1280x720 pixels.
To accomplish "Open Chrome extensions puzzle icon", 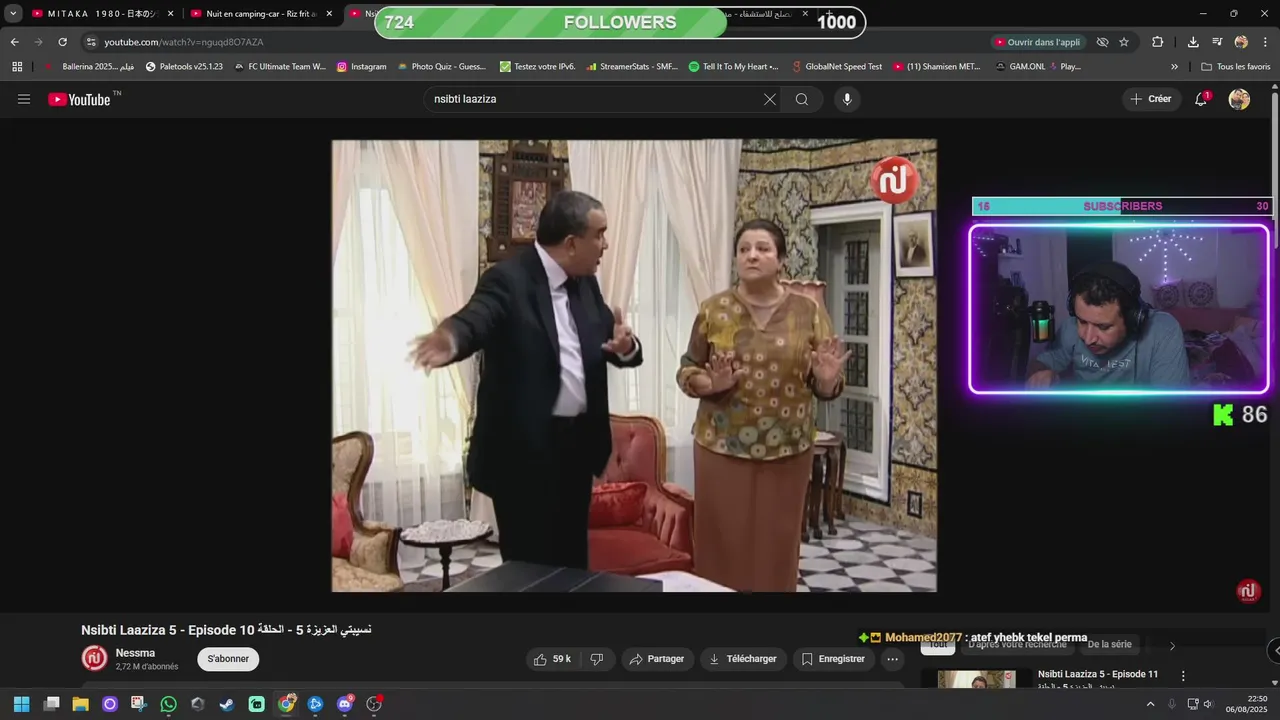I will (x=1157, y=42).
